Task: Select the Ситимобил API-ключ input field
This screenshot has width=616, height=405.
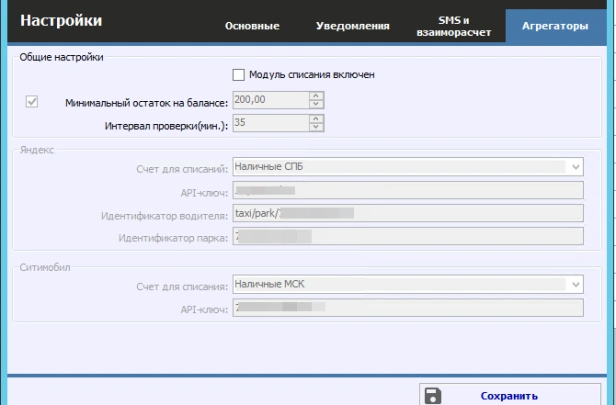Action: click(x=408, y=308)
